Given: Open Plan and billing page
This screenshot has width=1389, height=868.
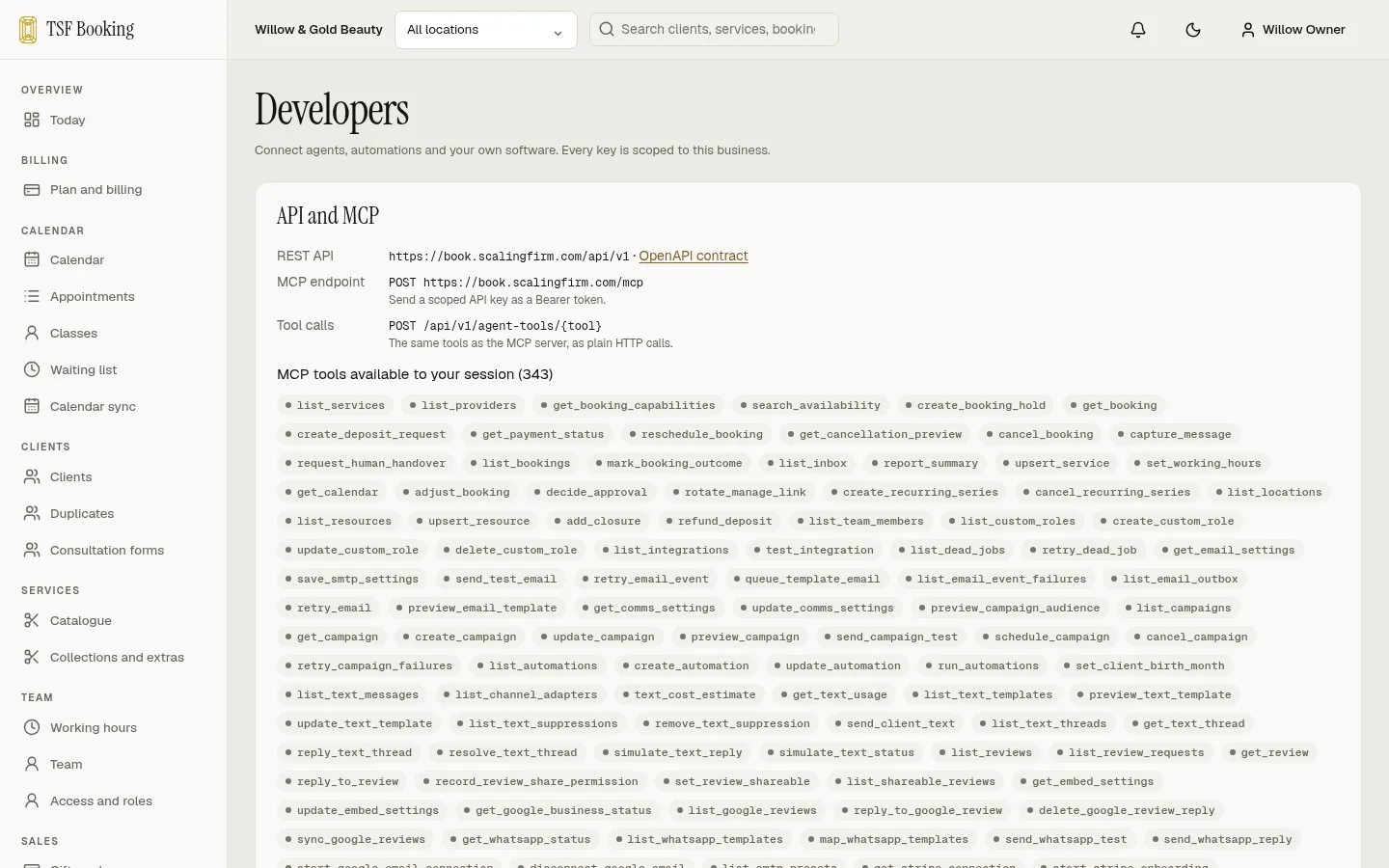Looking at the screenshot, I should pyautogui.click(x=114, y=190).
